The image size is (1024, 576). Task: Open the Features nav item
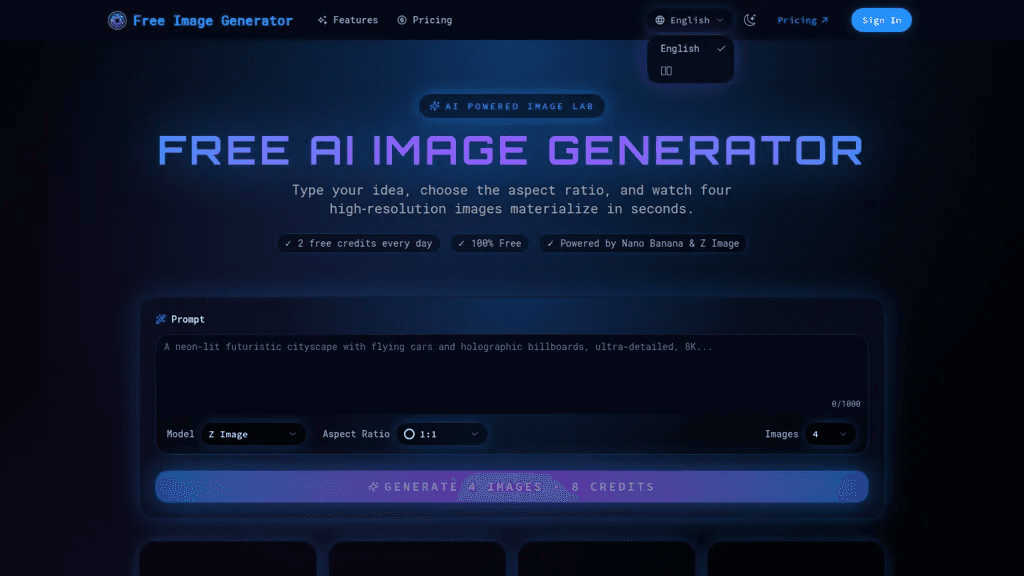(348, 20)
